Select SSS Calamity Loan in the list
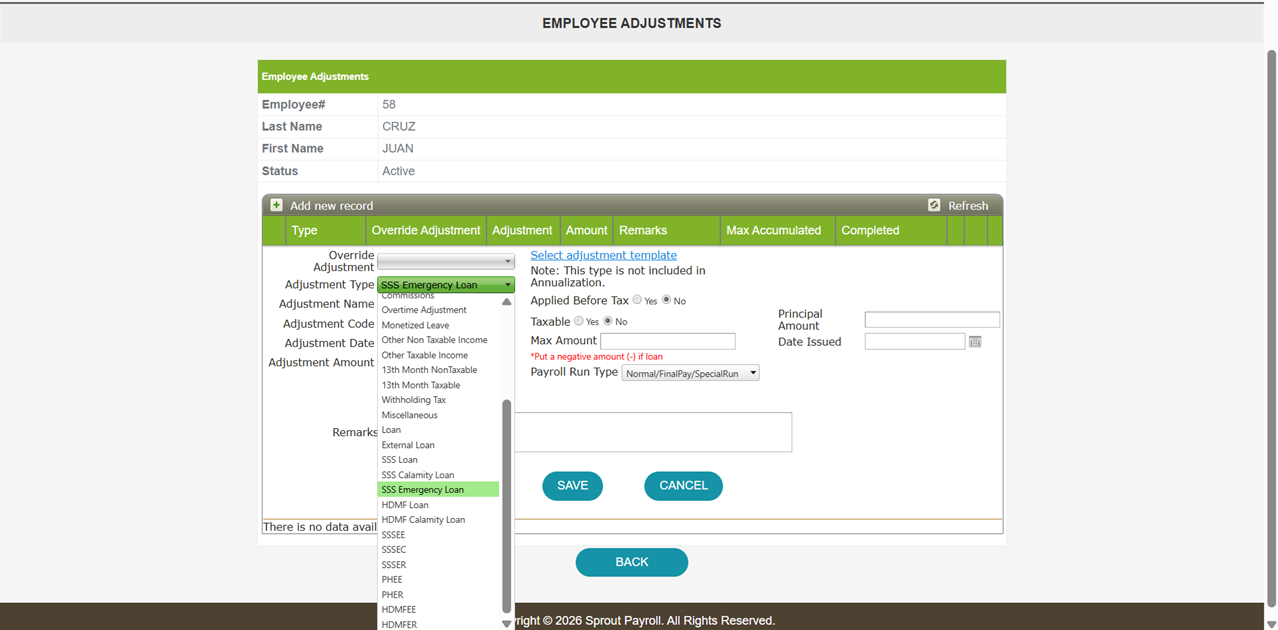This screenshot has width=1278, height=630. (x=438, y=475)
